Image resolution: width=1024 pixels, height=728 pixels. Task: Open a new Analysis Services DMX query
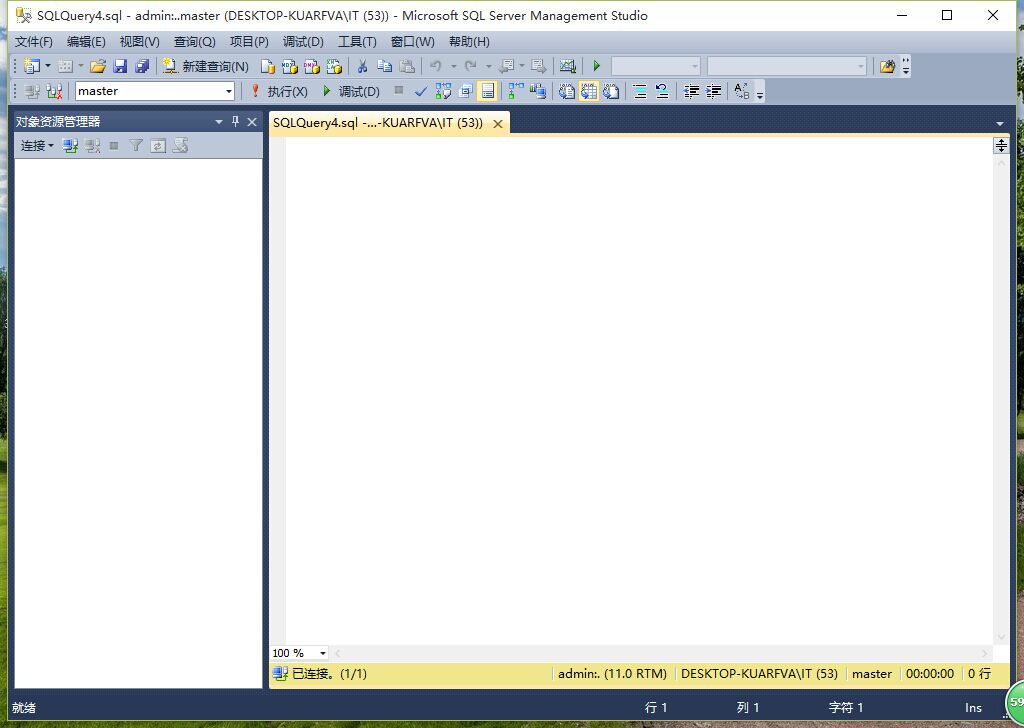312,67
